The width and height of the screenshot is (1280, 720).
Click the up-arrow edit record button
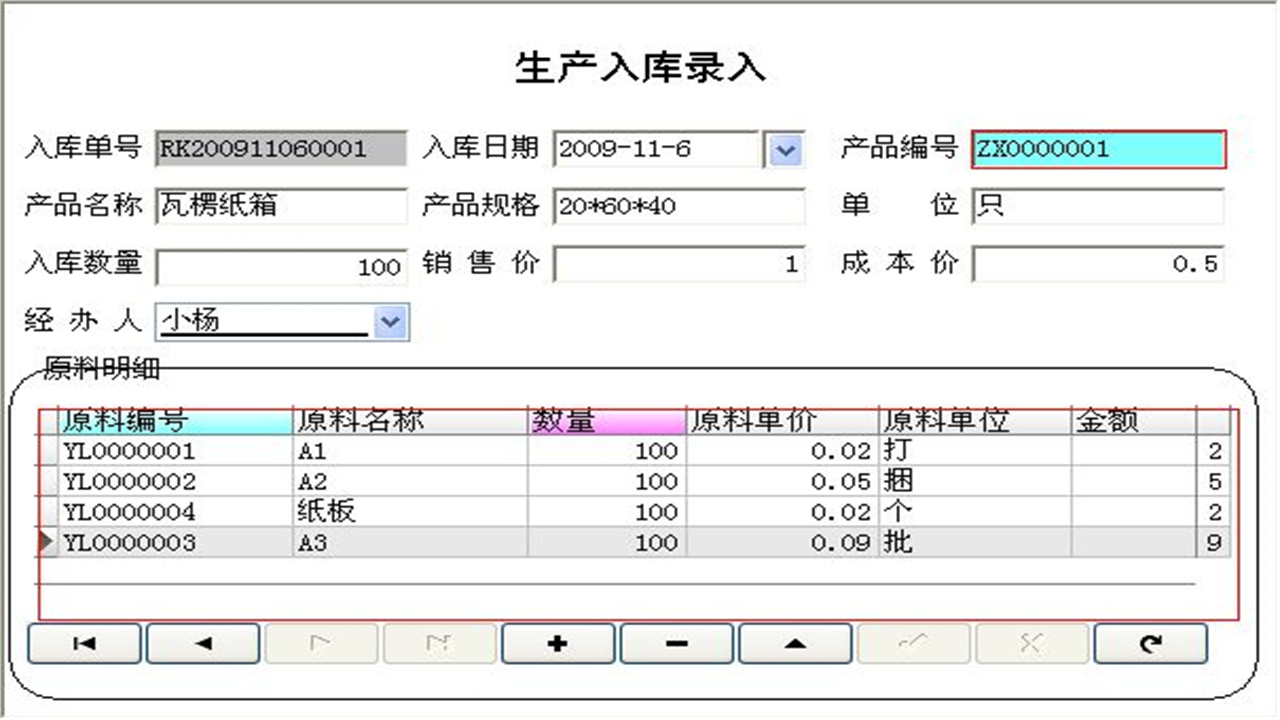tap(795, 643)
